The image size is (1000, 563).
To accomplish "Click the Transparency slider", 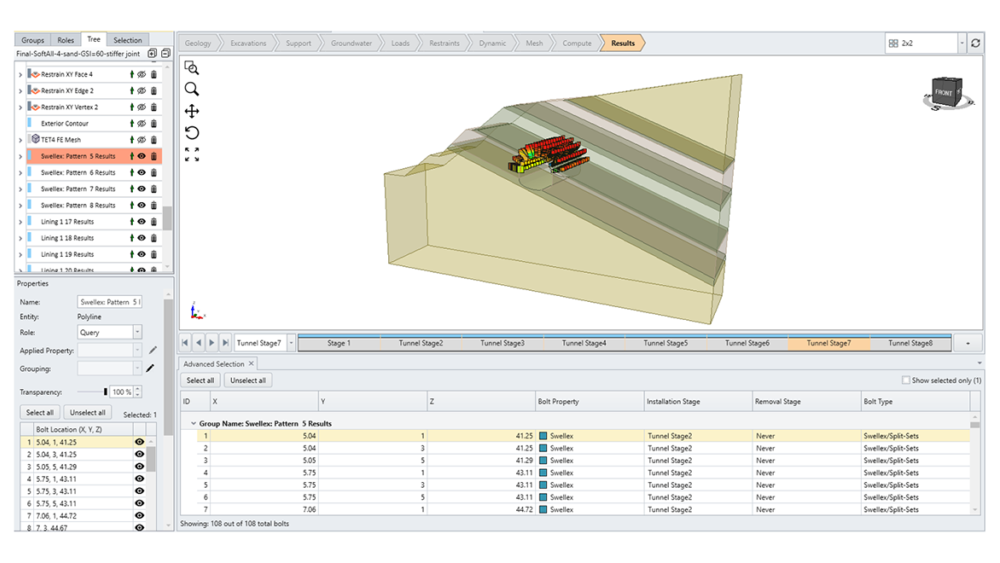I will coord(105,392).
